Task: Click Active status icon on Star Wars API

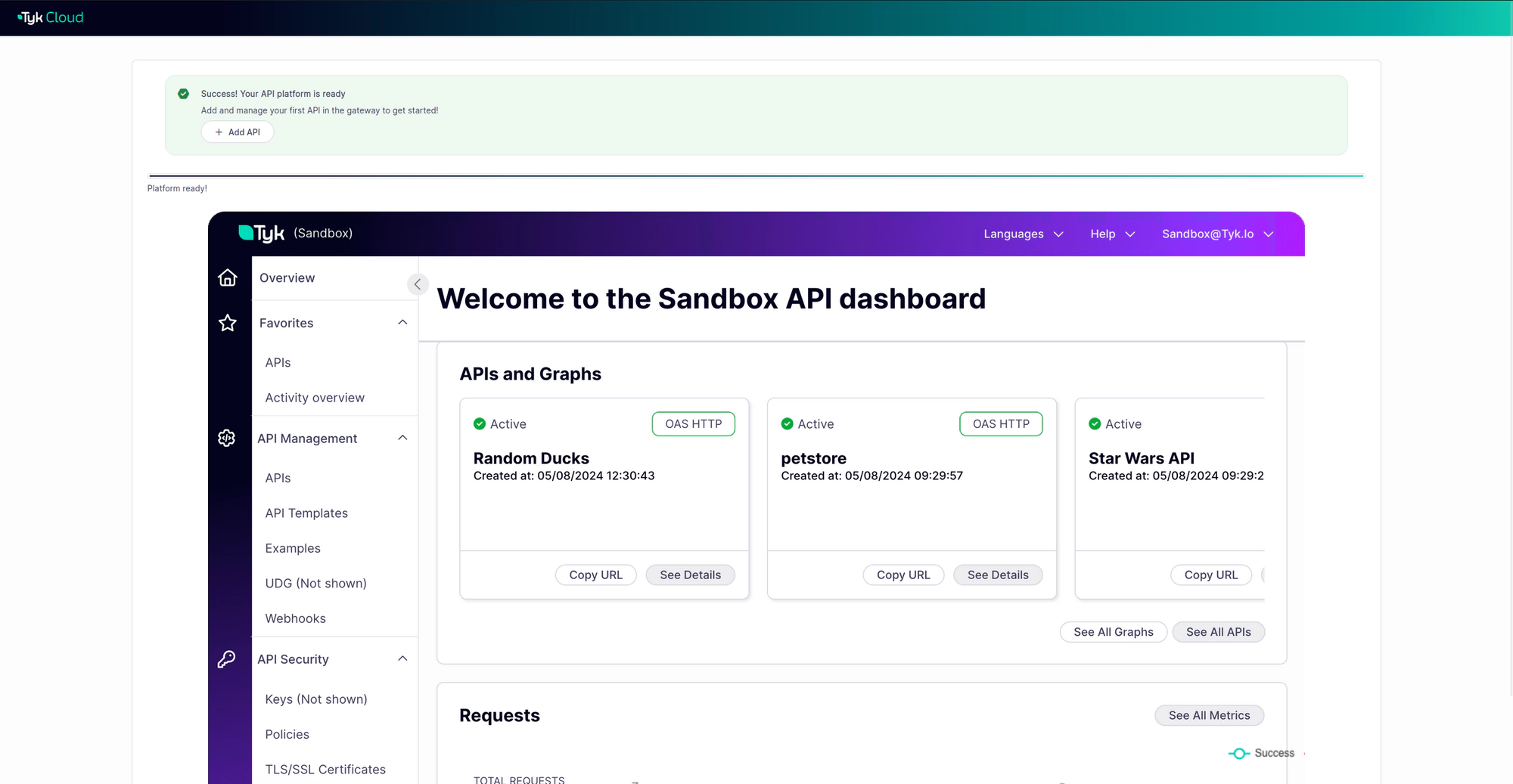Action: point(1095,424)
